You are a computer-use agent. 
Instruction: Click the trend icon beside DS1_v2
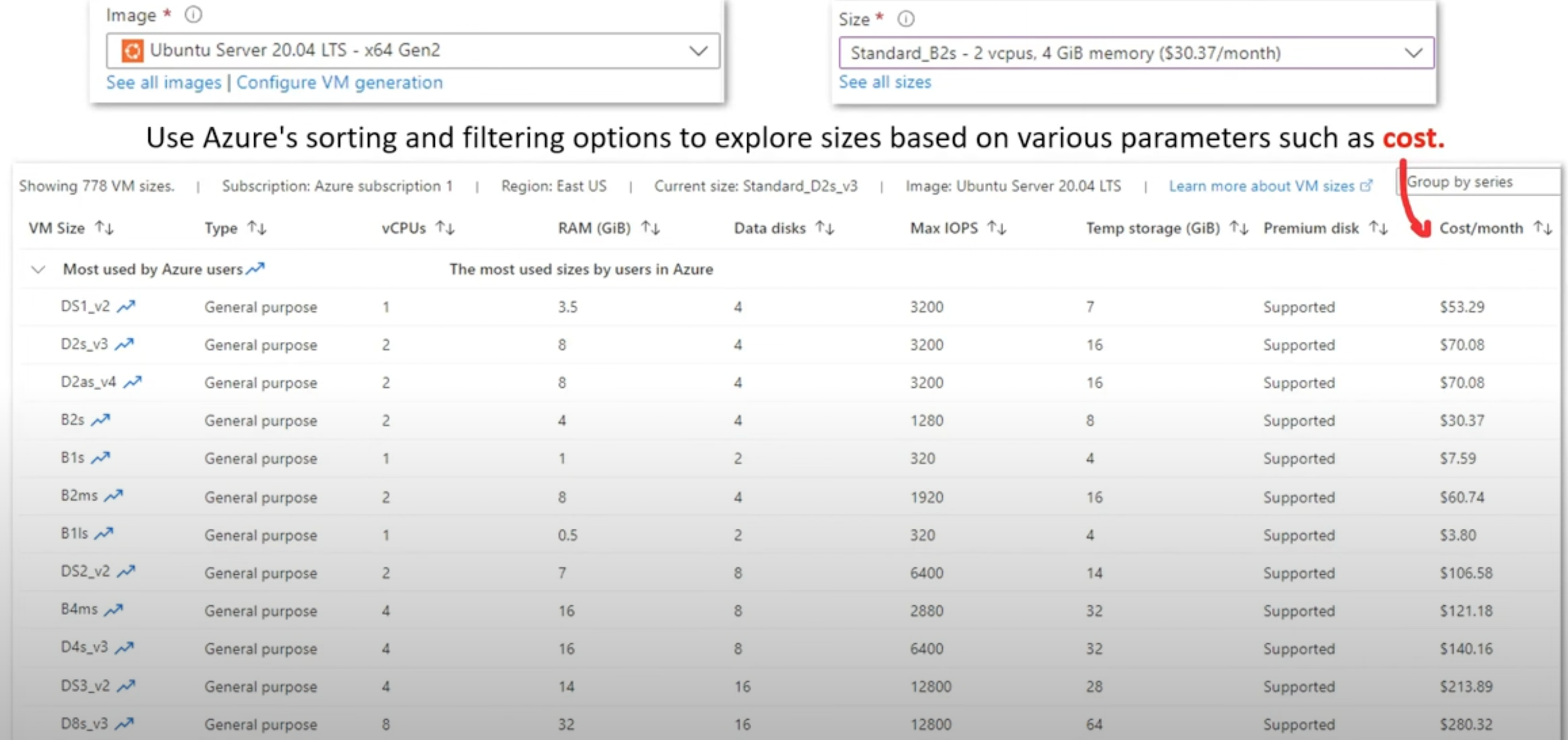pyautogui.click(x=126, y=306)
